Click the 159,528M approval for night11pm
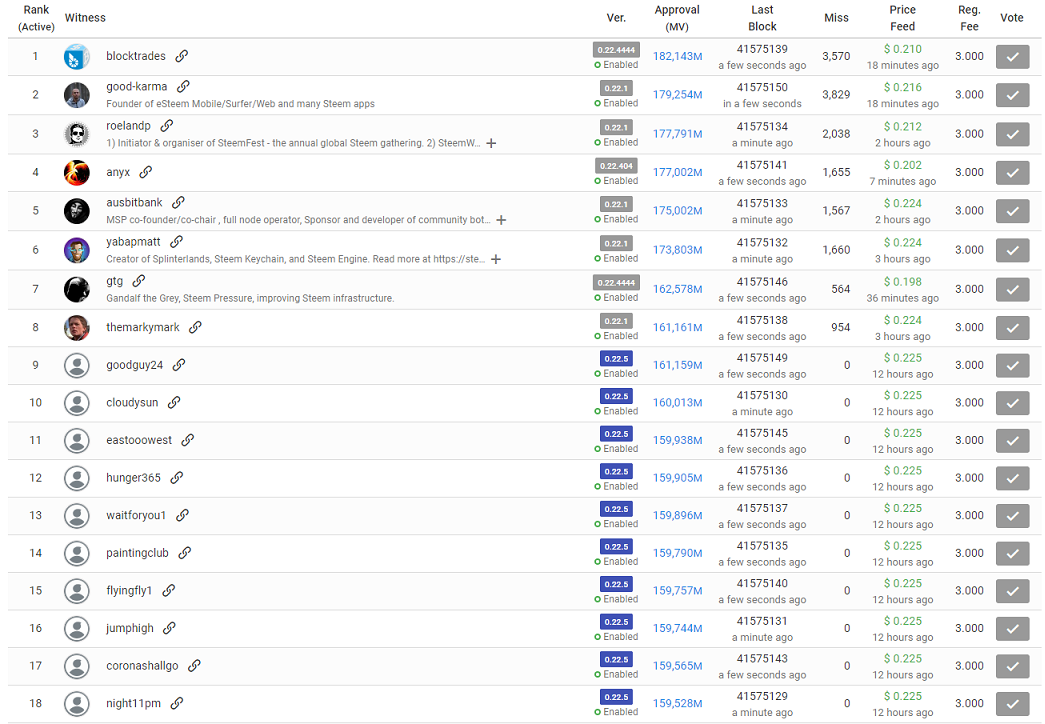1045x724 pixels. click(x=677, y=703)
